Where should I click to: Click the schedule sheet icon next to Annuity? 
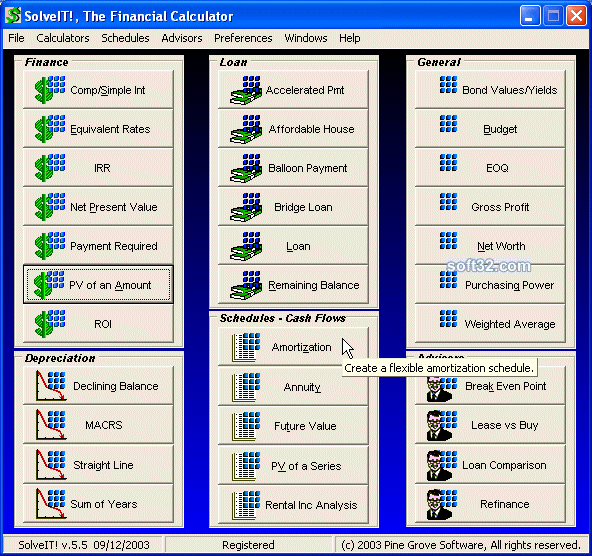click(246, 387)
